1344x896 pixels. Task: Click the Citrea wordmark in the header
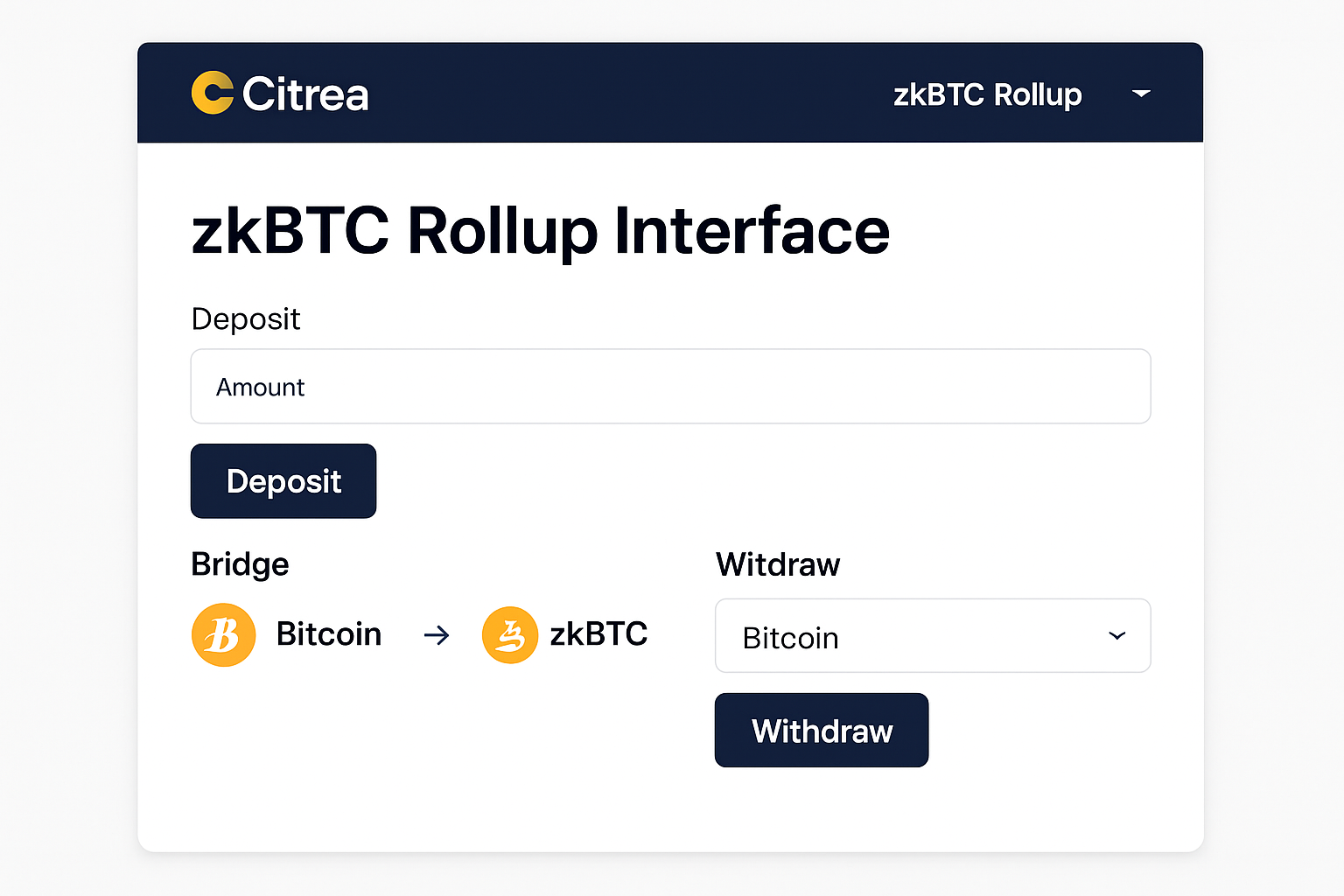(x=306, y=94)
